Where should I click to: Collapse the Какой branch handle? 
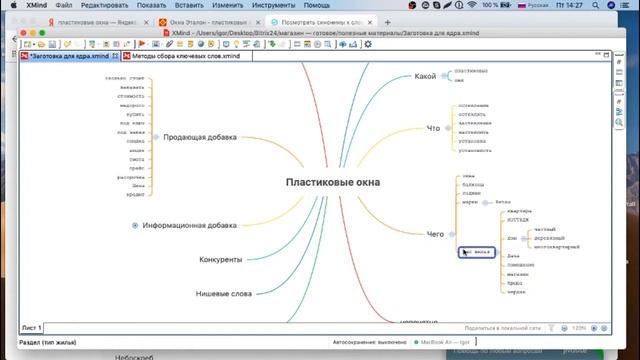[x=444, y=76]
